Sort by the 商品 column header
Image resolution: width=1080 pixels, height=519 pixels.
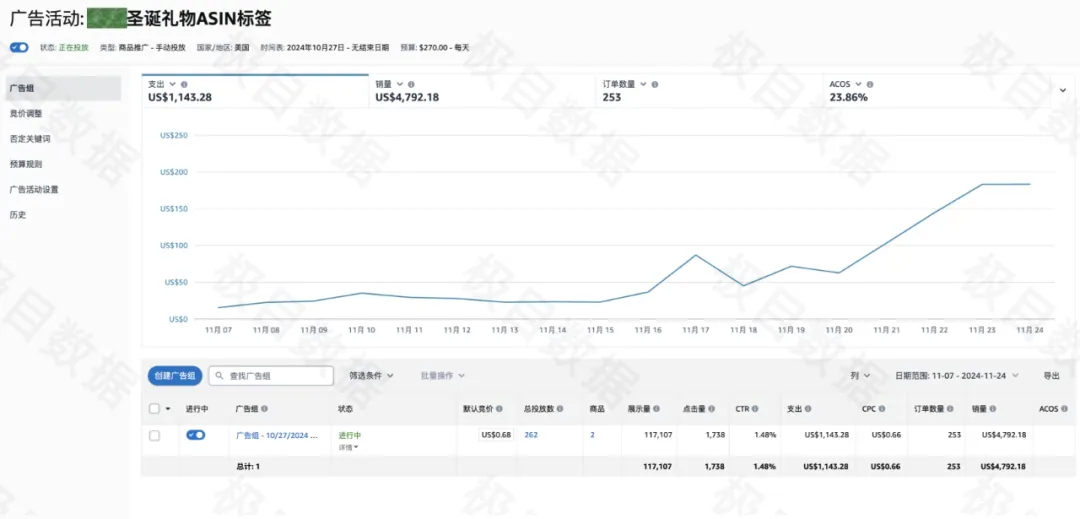(x=596, y=409)
